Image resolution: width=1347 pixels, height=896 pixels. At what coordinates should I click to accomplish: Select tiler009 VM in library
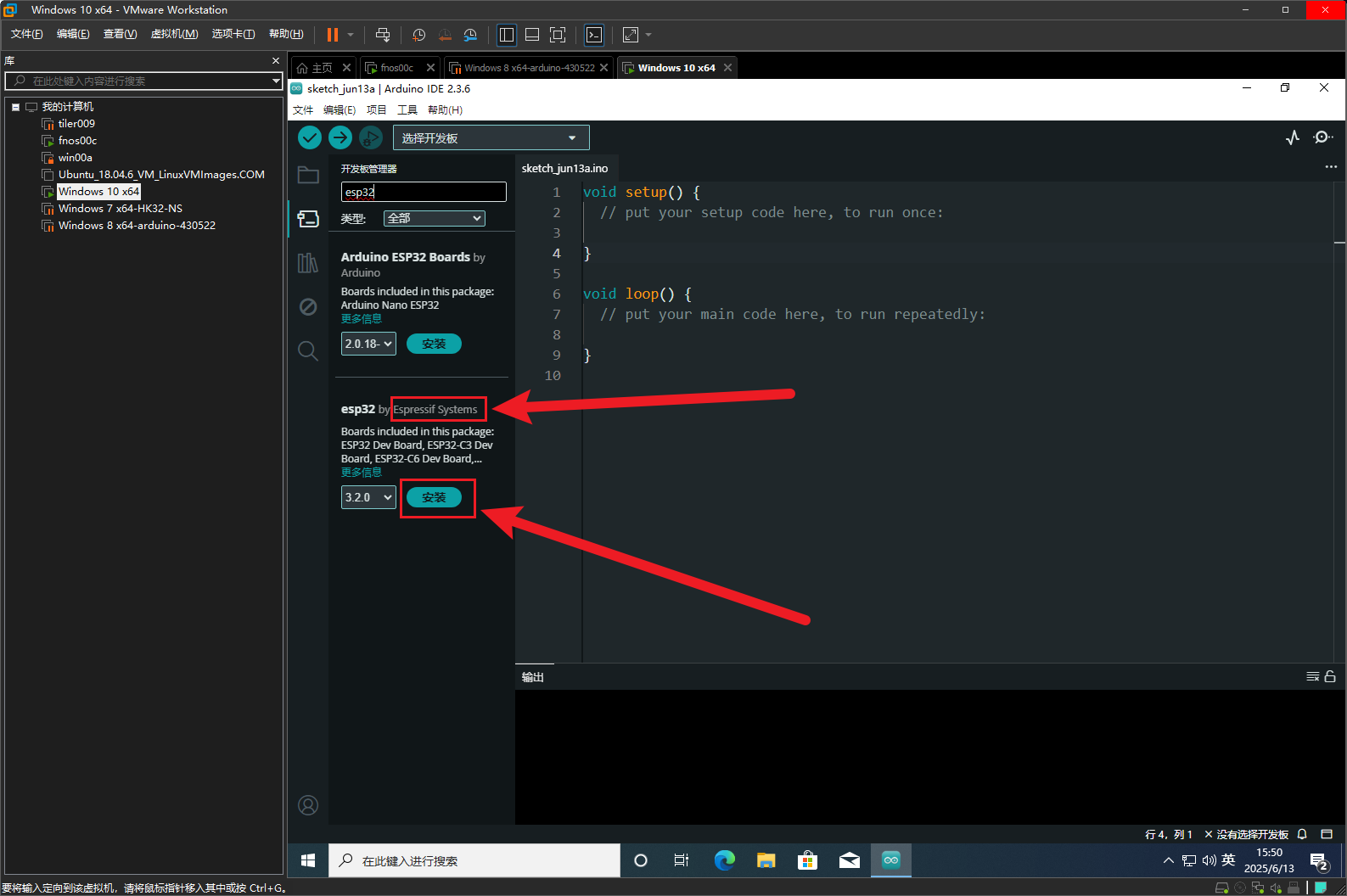coord(76,124)
